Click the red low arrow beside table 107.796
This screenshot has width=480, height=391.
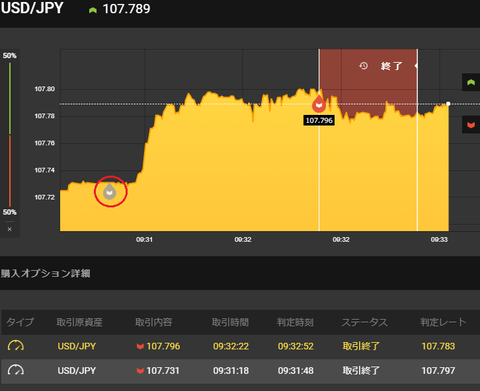pos(140,346)
